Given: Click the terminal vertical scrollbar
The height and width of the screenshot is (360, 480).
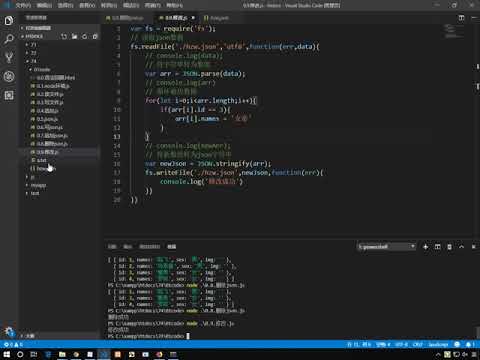Looking at the screenshot, I should (478, 332).
